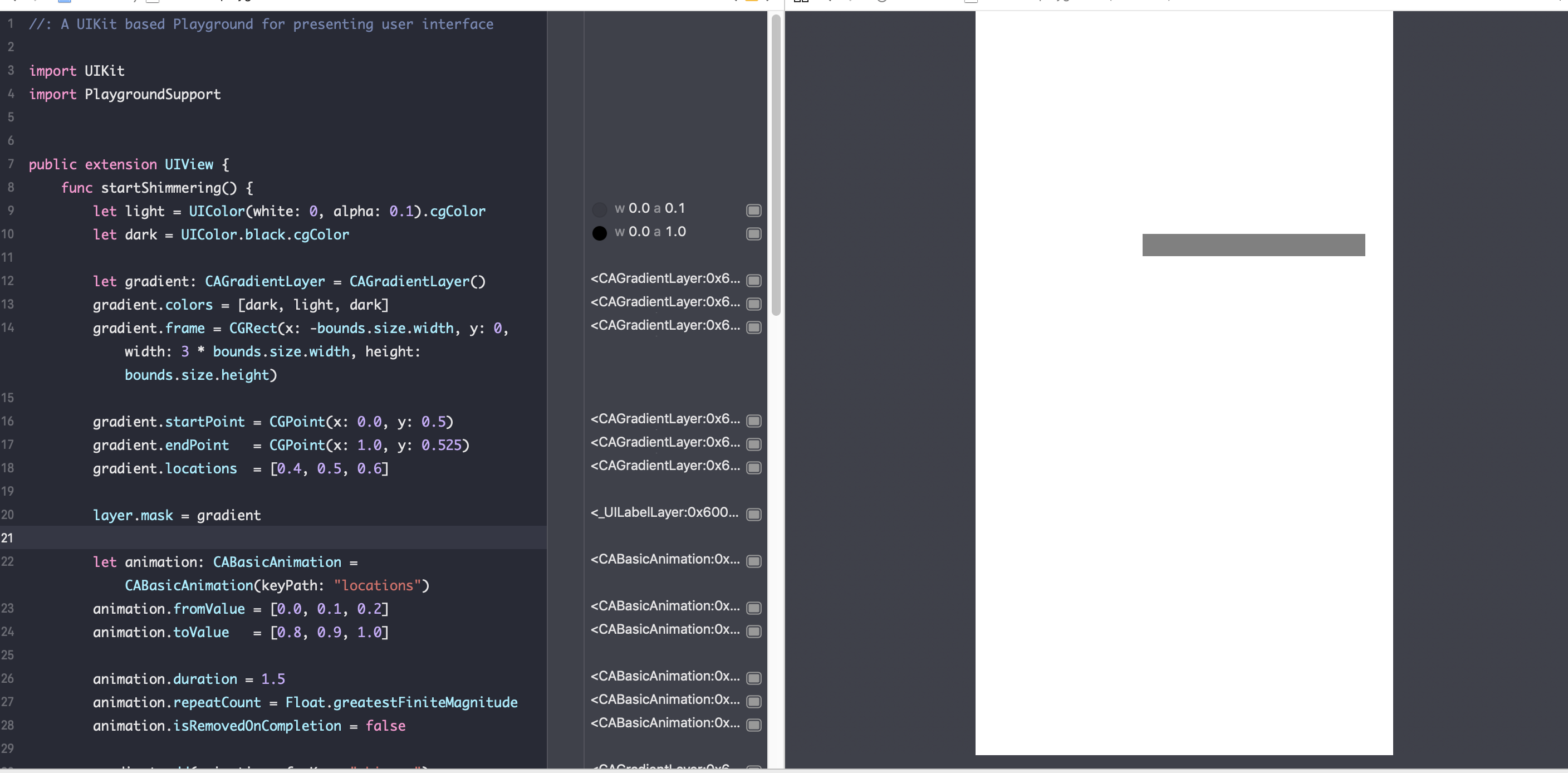Show inline result for line 12 CAGradientLayer
The image size is (1568, 773).
tap(753, 281)
